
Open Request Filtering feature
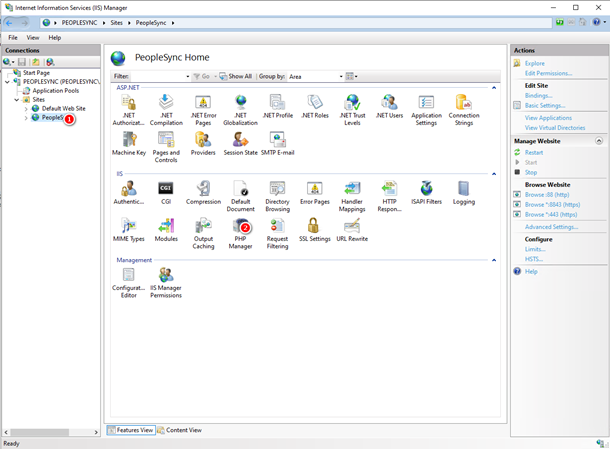277,233
